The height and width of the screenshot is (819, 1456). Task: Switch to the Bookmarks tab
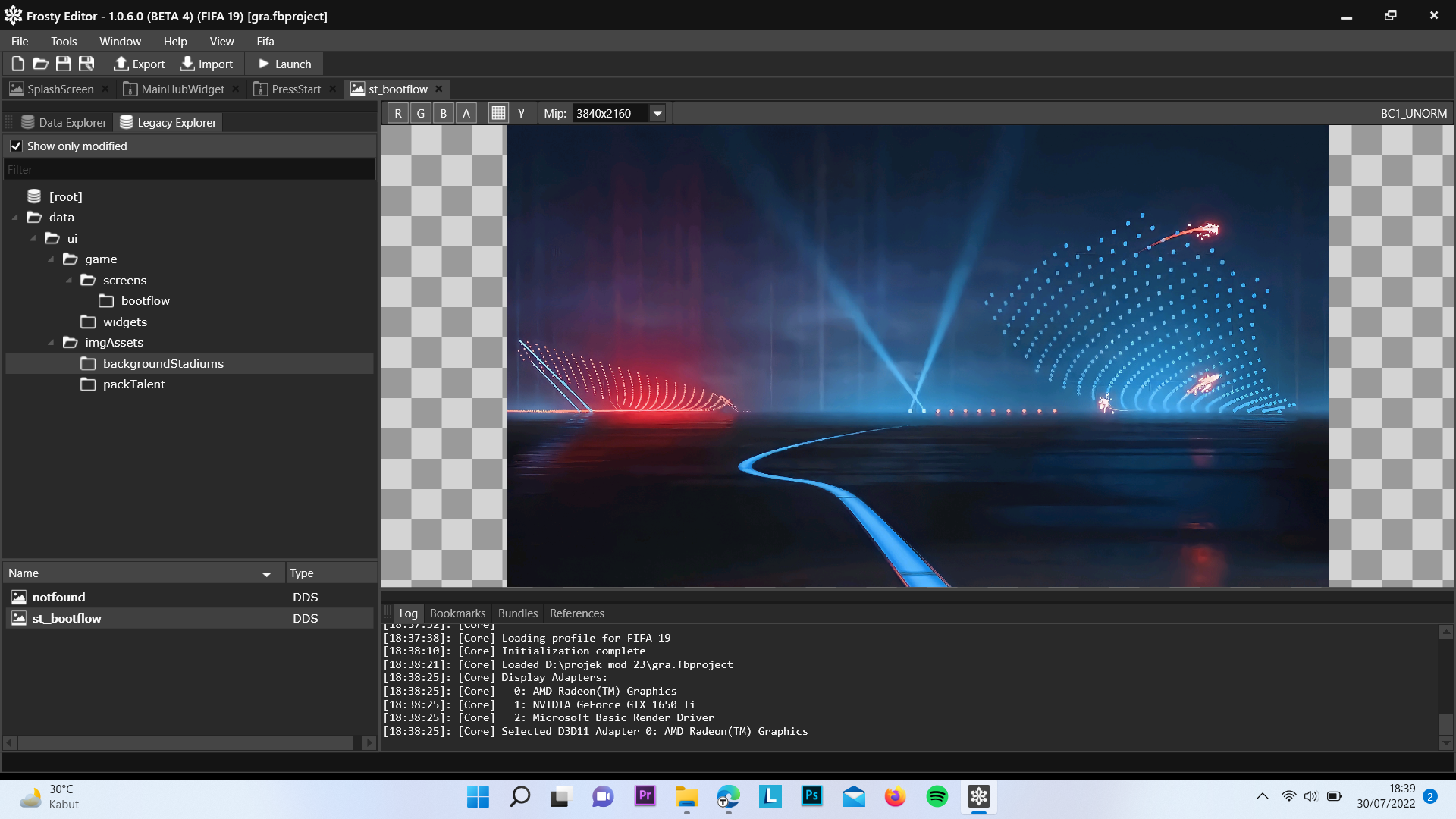pos(457,613)
